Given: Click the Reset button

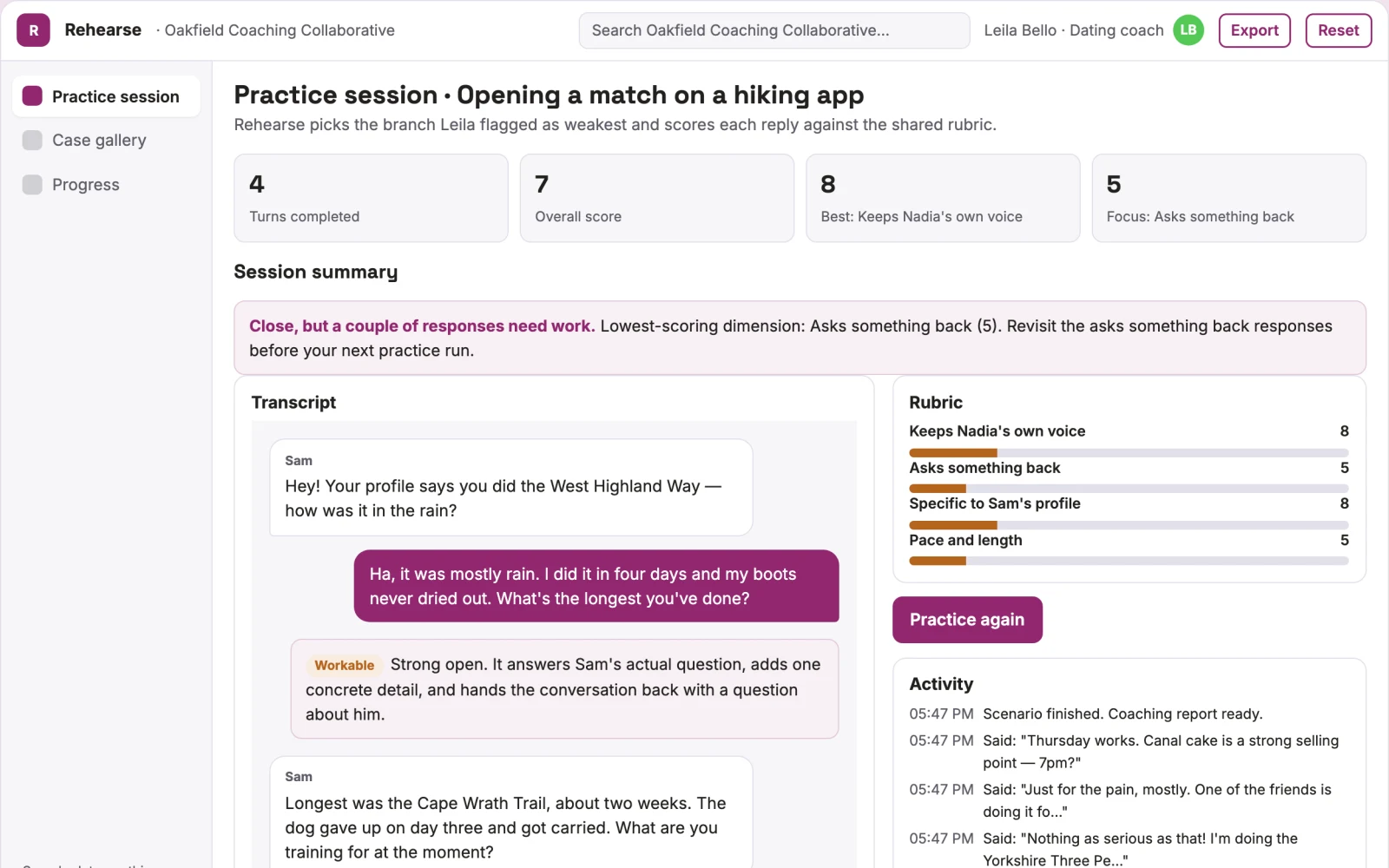Looking at the screenshot, I should (1339, 30).
